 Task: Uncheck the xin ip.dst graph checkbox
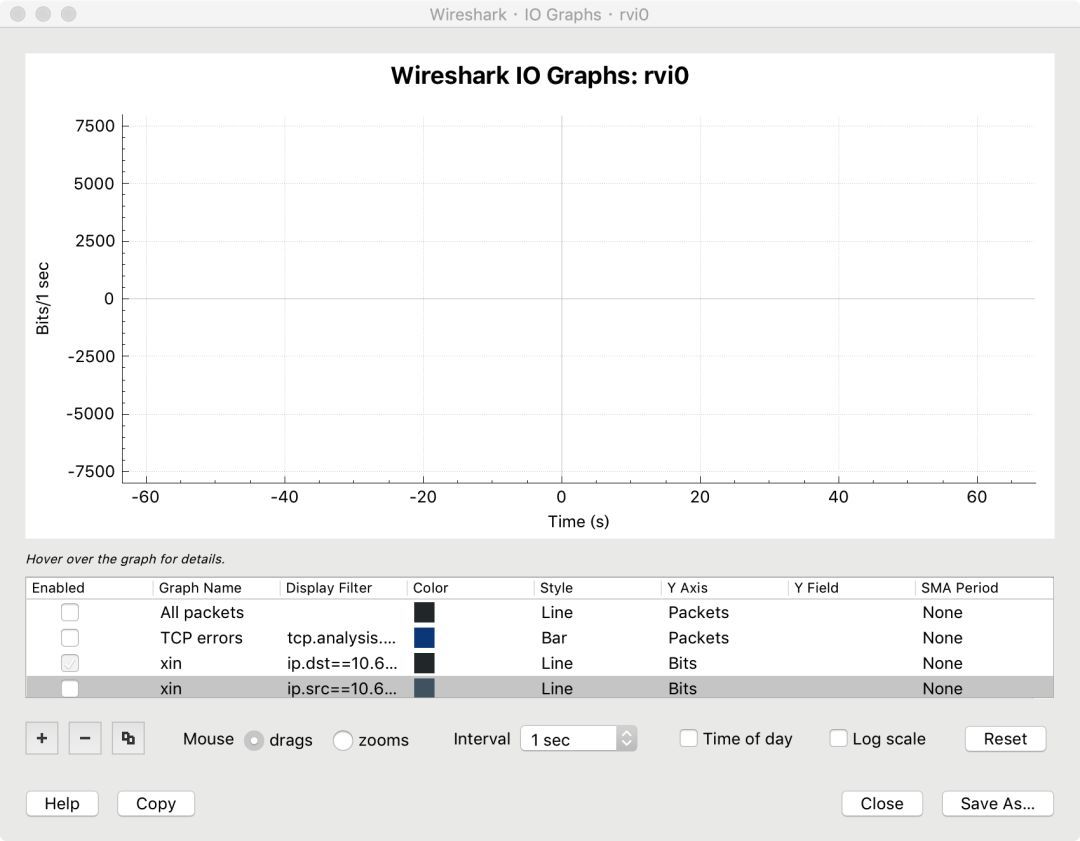point(70,663)
